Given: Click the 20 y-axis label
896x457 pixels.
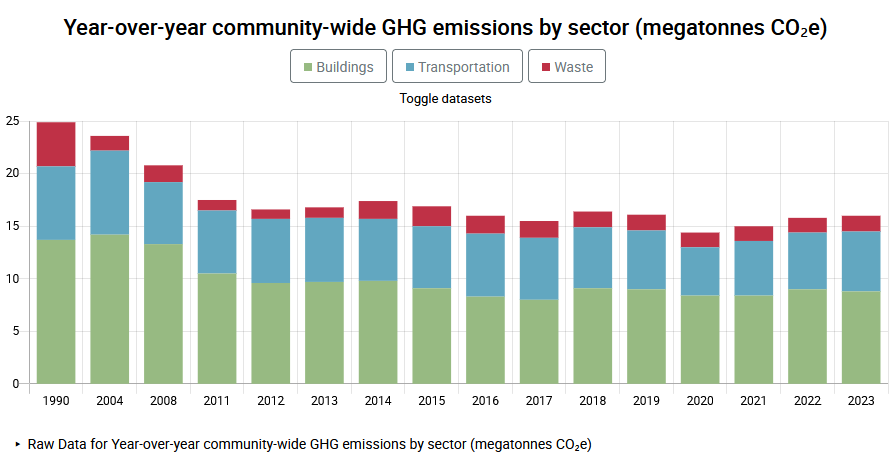Looking at the screenshot, I should point(13,173).
